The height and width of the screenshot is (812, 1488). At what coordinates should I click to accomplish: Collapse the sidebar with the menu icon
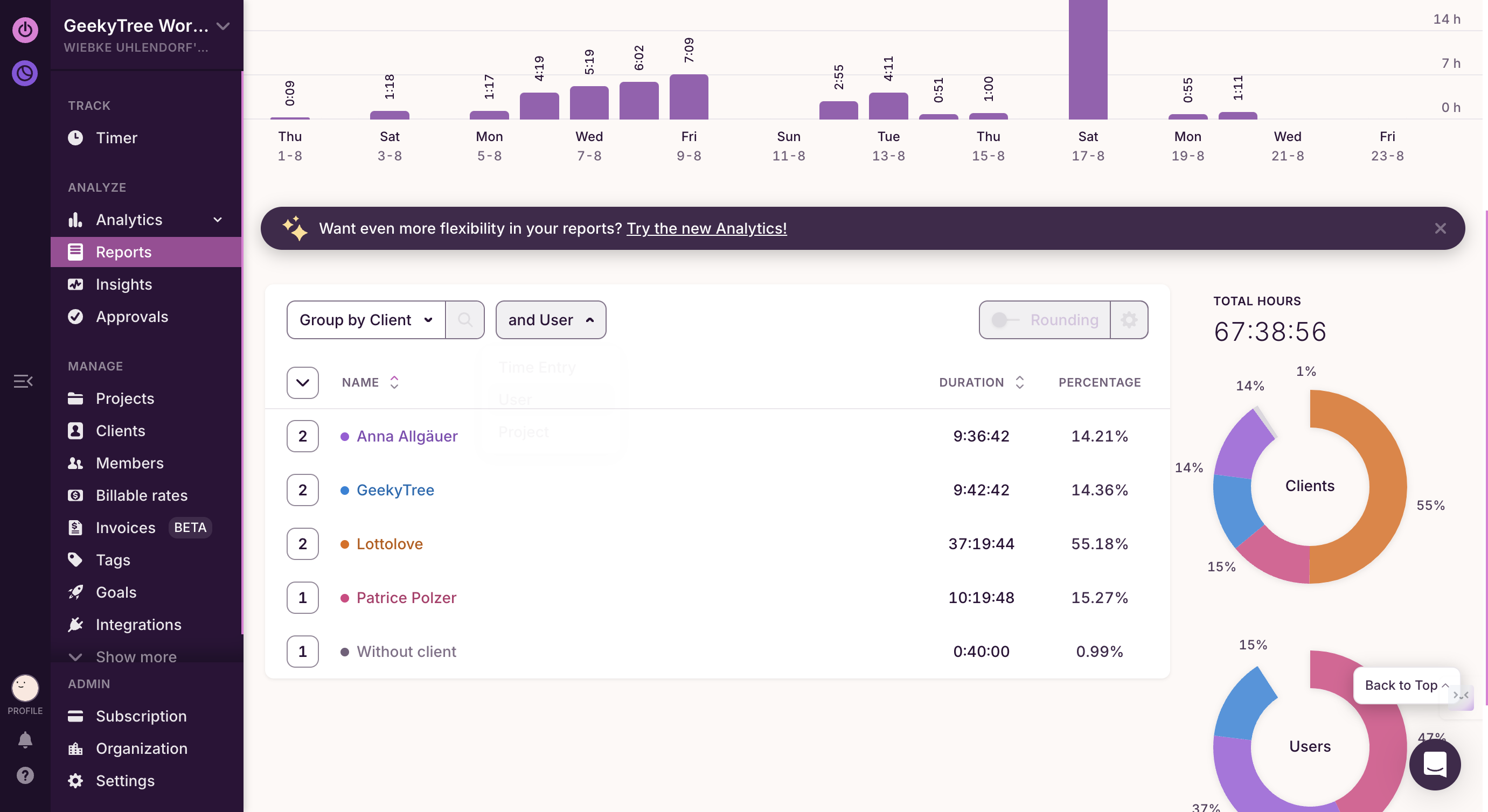click(x=23, y=381)
